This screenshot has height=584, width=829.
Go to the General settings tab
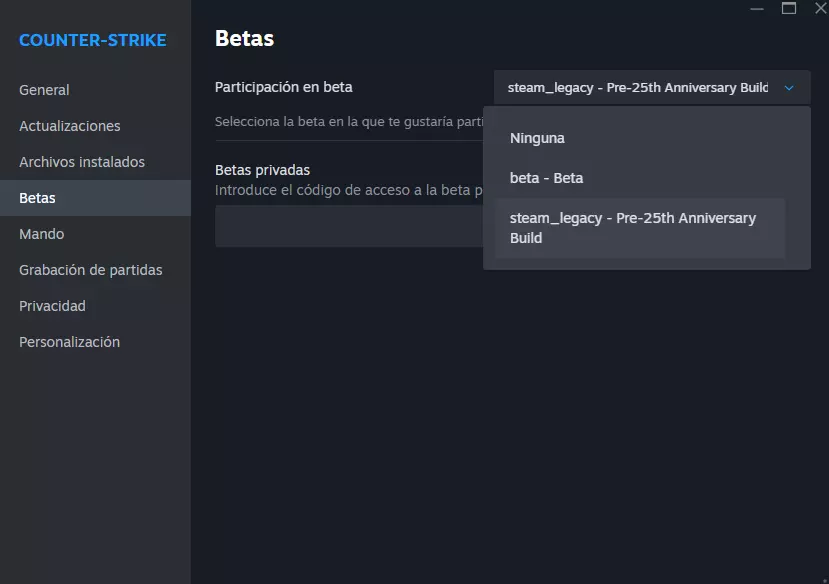click(x=44, y=90)
